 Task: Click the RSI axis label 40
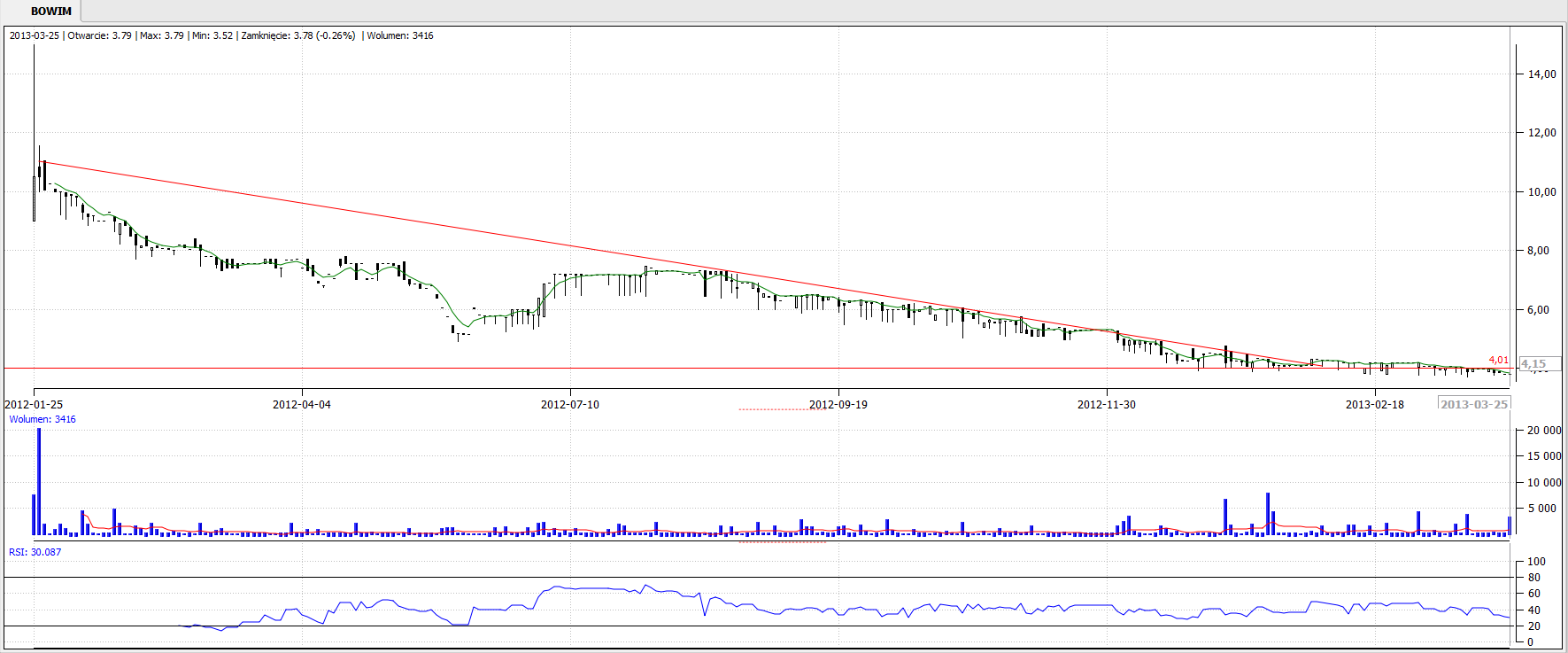1534,610
